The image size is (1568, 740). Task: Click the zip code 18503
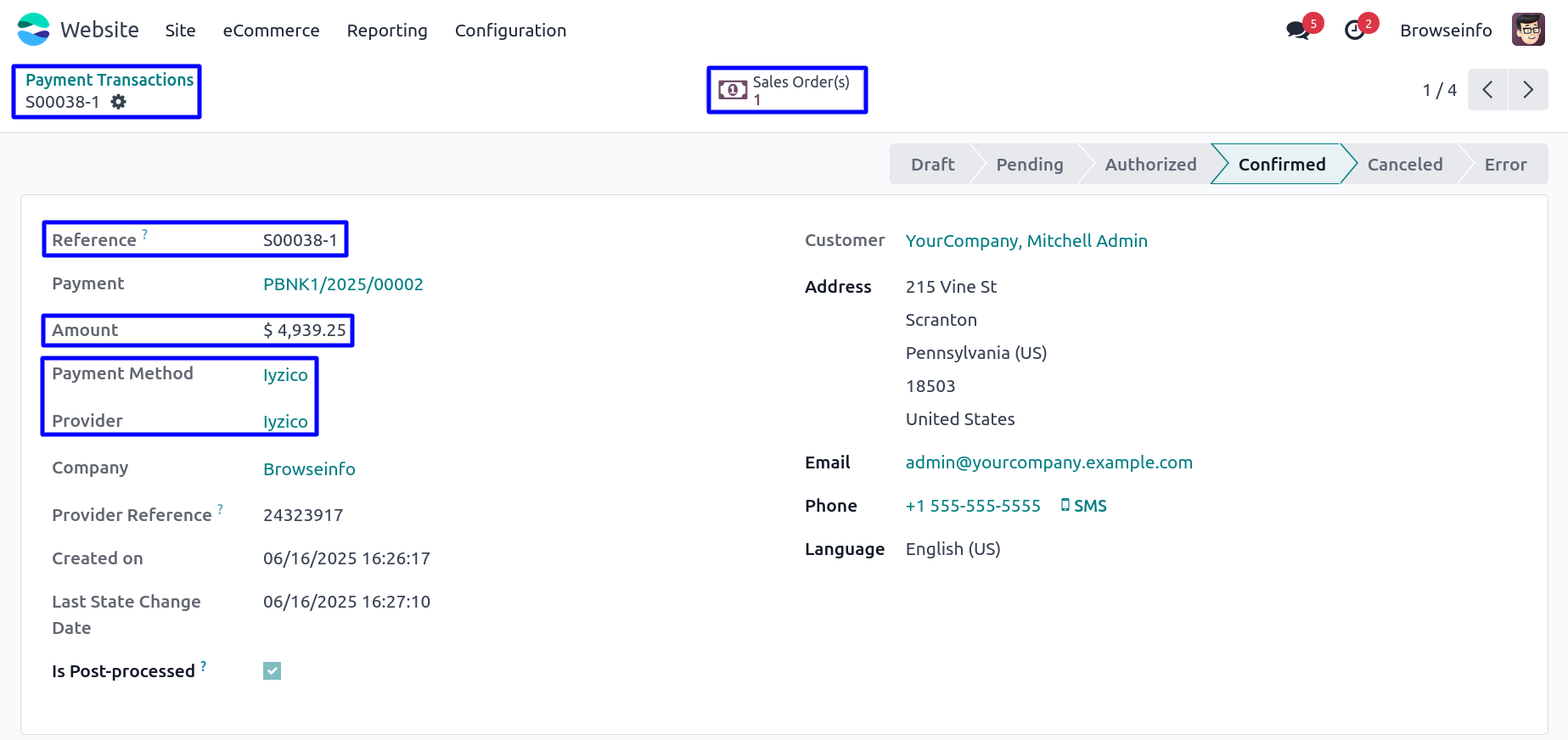tap(930, 386)
